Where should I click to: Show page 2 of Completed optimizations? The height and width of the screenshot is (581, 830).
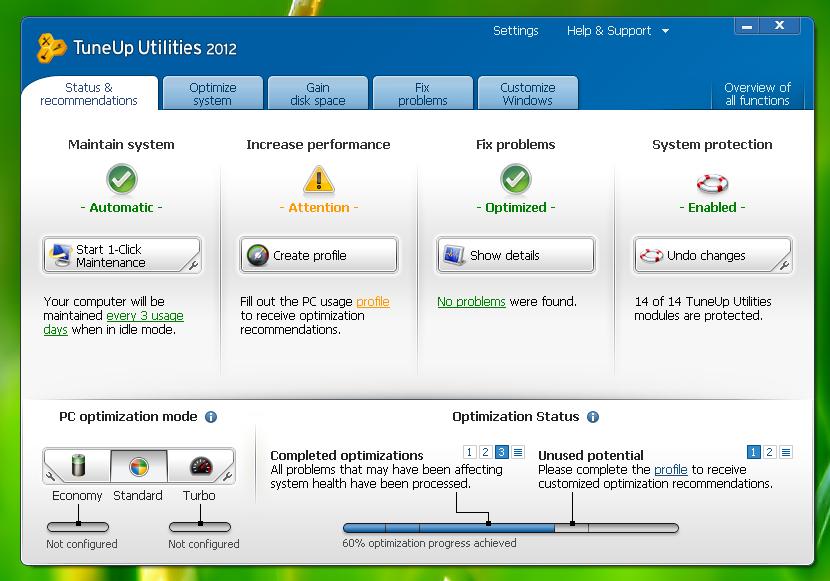[485, 452]
